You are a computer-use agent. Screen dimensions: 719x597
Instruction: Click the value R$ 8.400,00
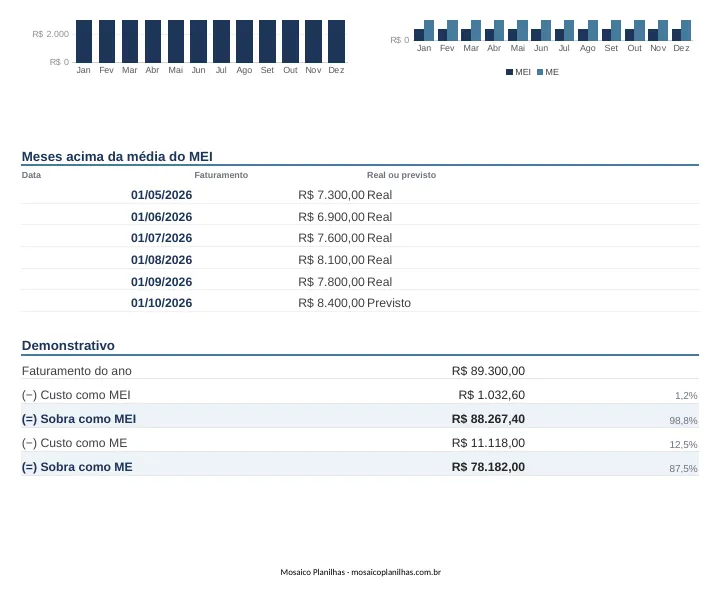click(x=331, y=303)
